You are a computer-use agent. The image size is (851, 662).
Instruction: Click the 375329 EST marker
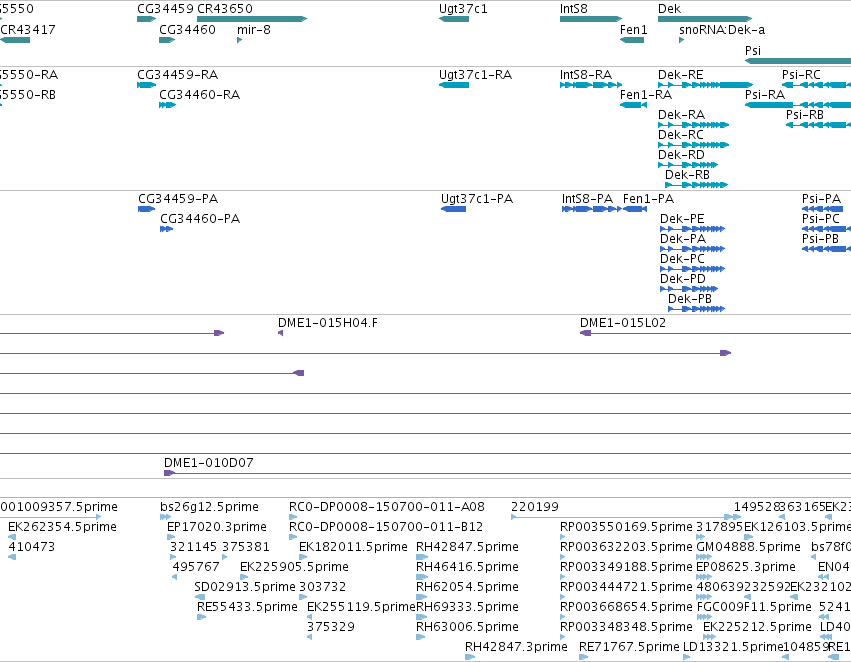click(309, 637)
